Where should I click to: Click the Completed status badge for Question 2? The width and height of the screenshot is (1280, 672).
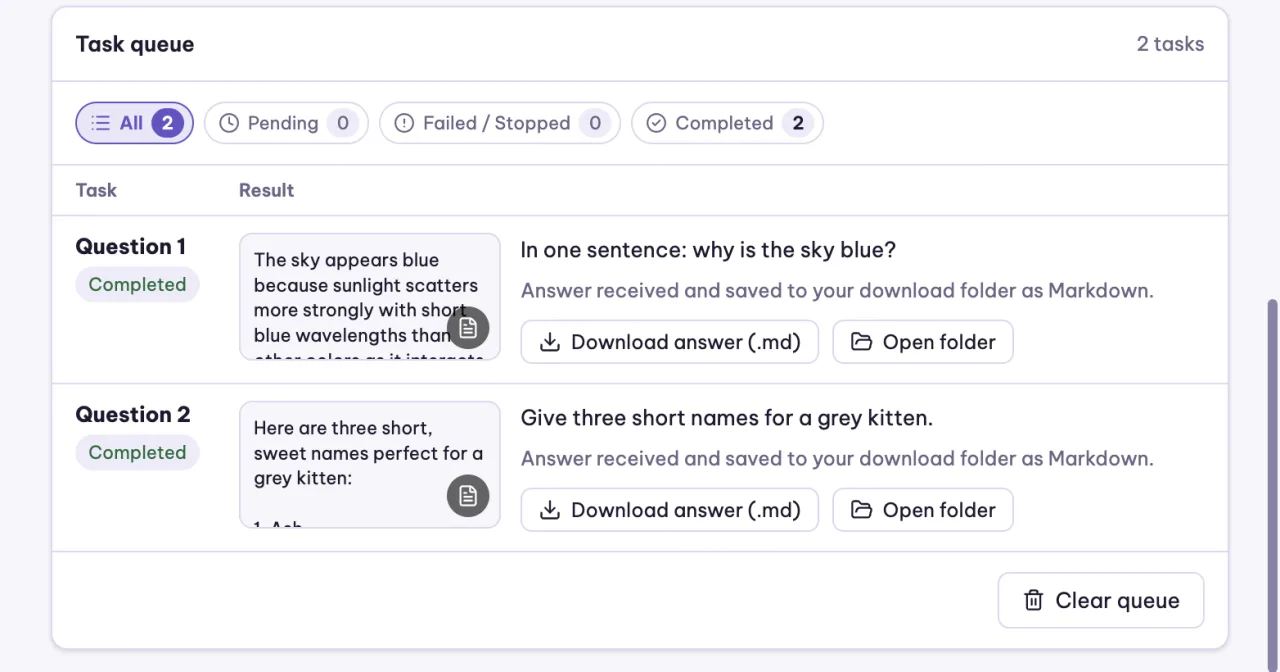[x=138, y=452]
